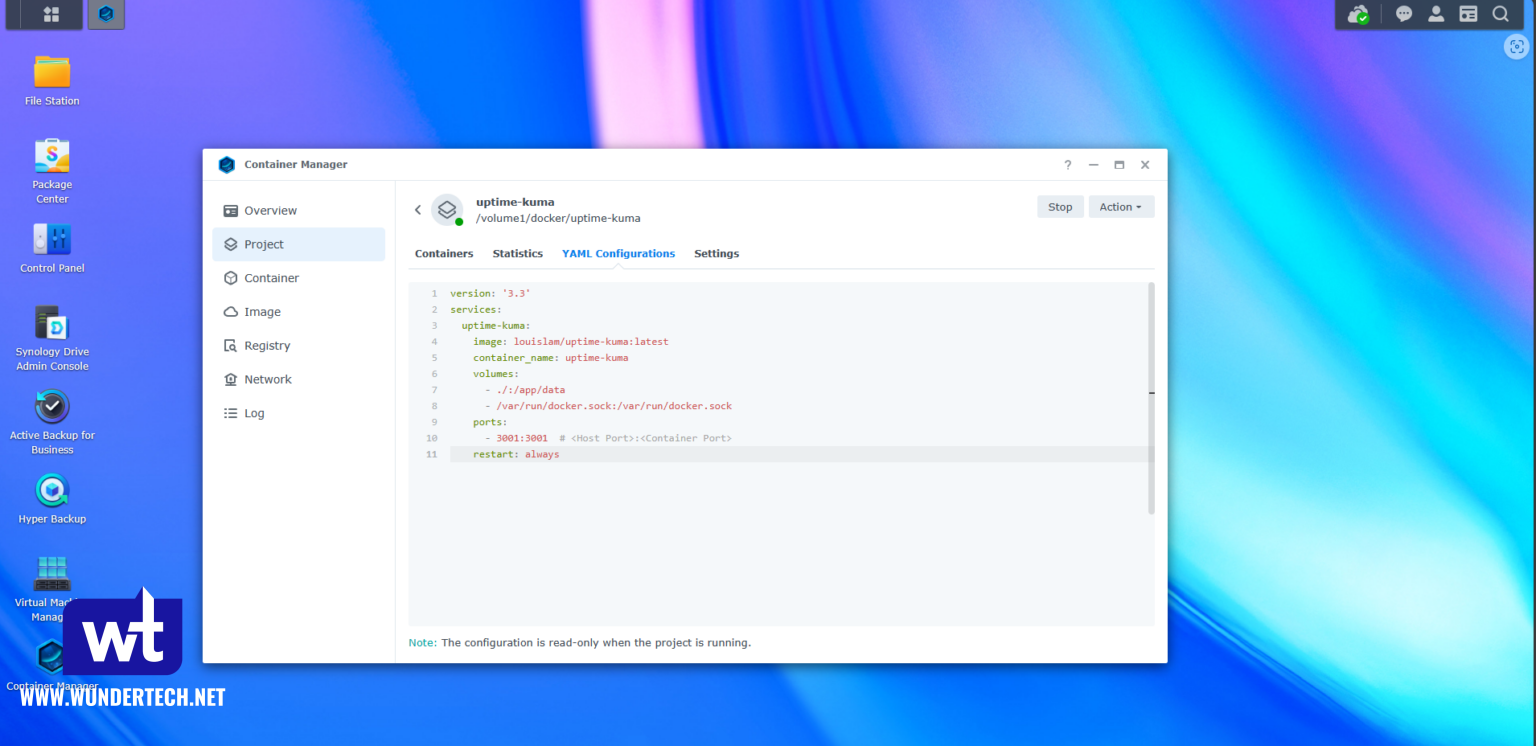Open the Containers tab
The width and height of the screenshot is (1536, 746).
pyautogui.click(x=444, y=254)
